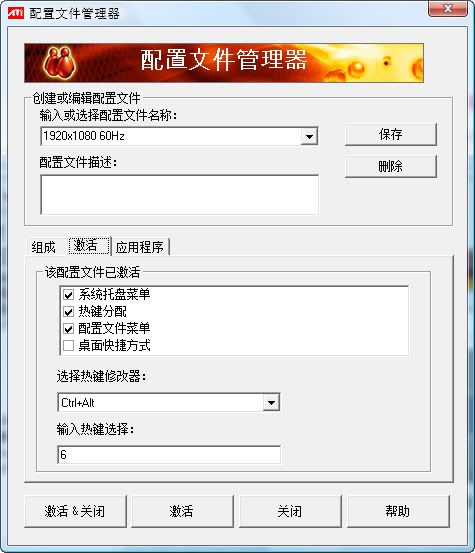Click the red people icon in banner
Image resolution: width=475 pixels, height=553 pixels.
(59, 63)
